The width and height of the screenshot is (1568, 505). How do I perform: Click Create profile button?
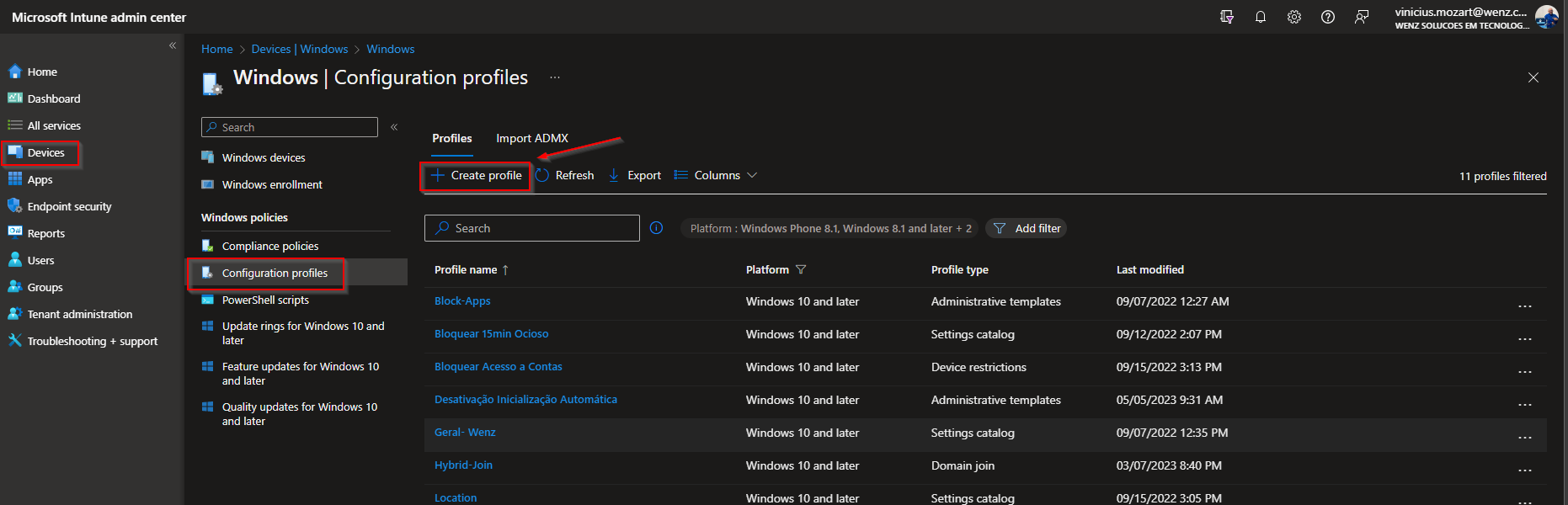tap(477, 175)
